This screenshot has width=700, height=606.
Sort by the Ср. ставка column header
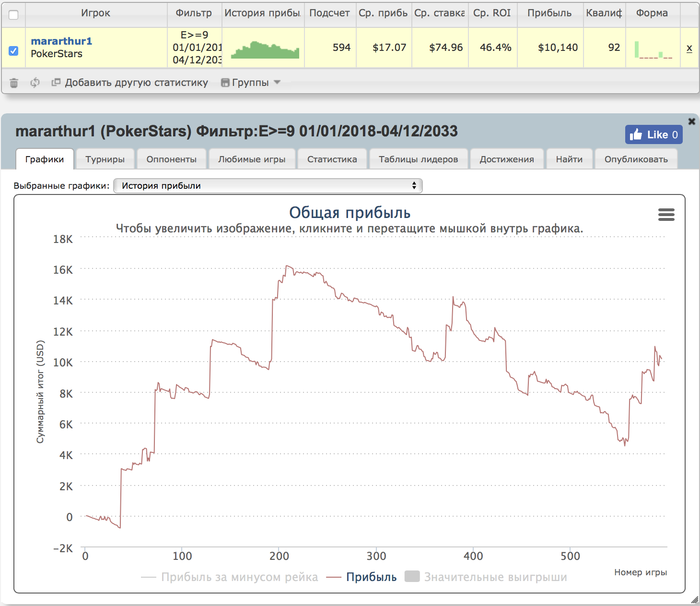(439, 13)
